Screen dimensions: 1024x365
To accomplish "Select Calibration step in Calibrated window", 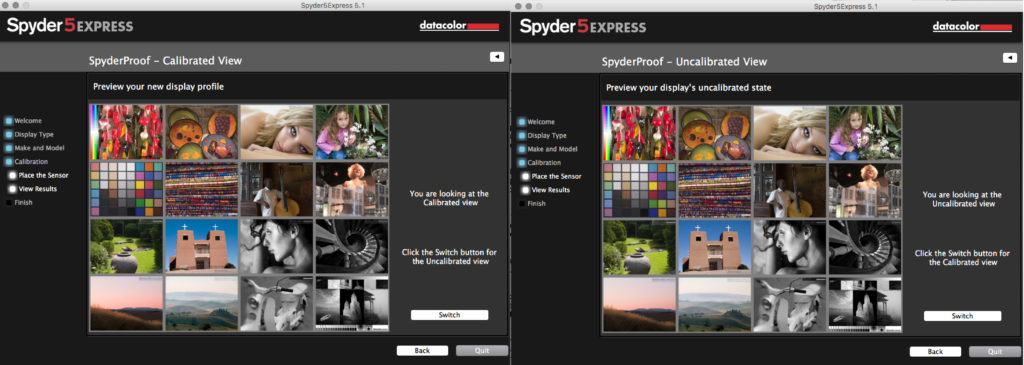I will tap(27, 161).
